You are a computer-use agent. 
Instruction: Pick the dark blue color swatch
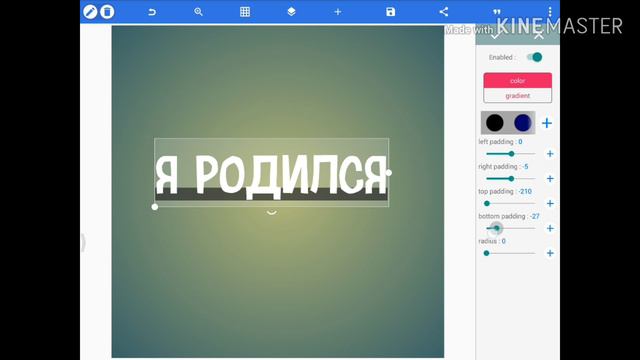pos(522,122)
